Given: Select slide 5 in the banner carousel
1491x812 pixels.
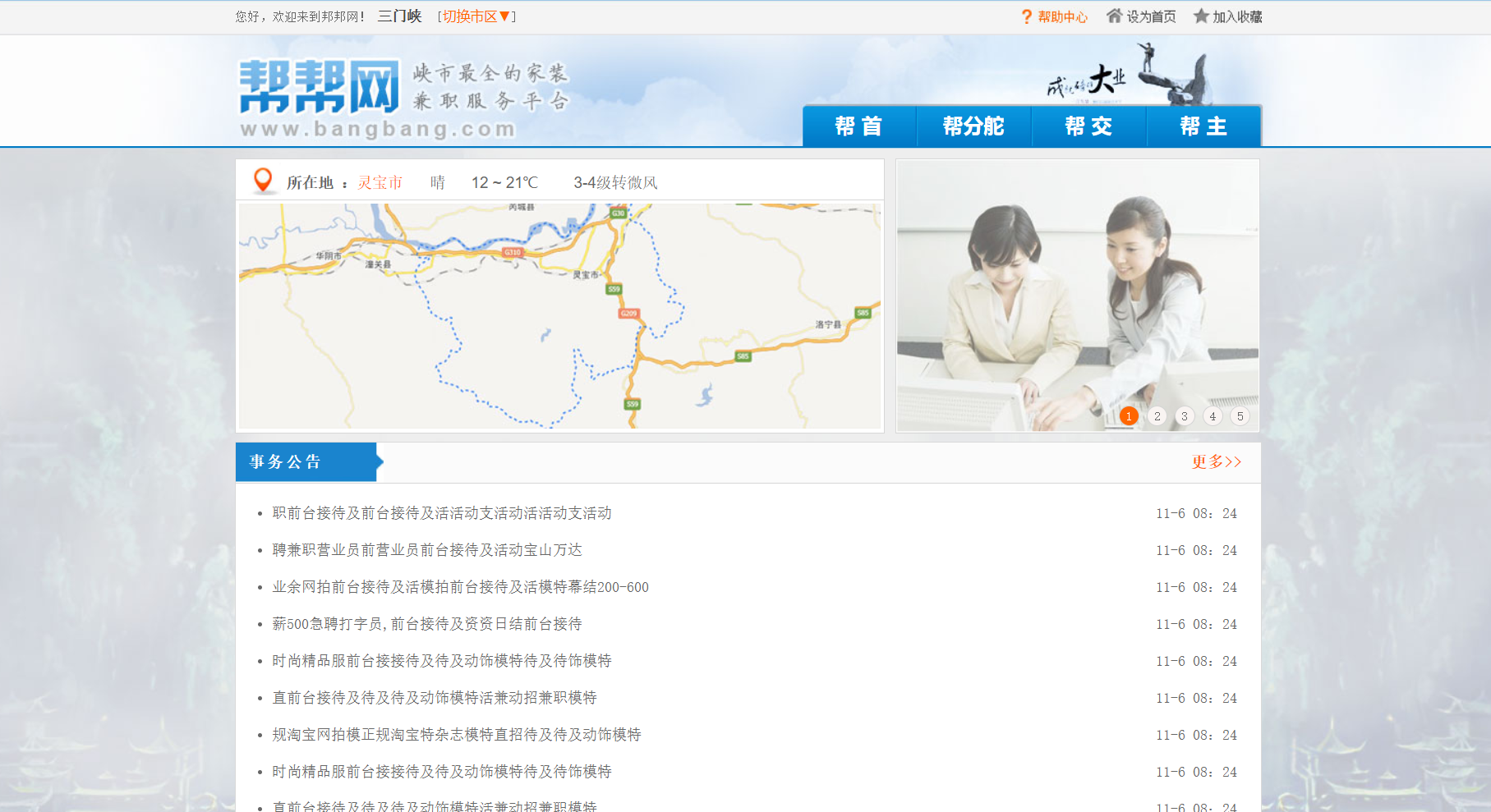Looking at the screenshot, I should point(1240,416).
